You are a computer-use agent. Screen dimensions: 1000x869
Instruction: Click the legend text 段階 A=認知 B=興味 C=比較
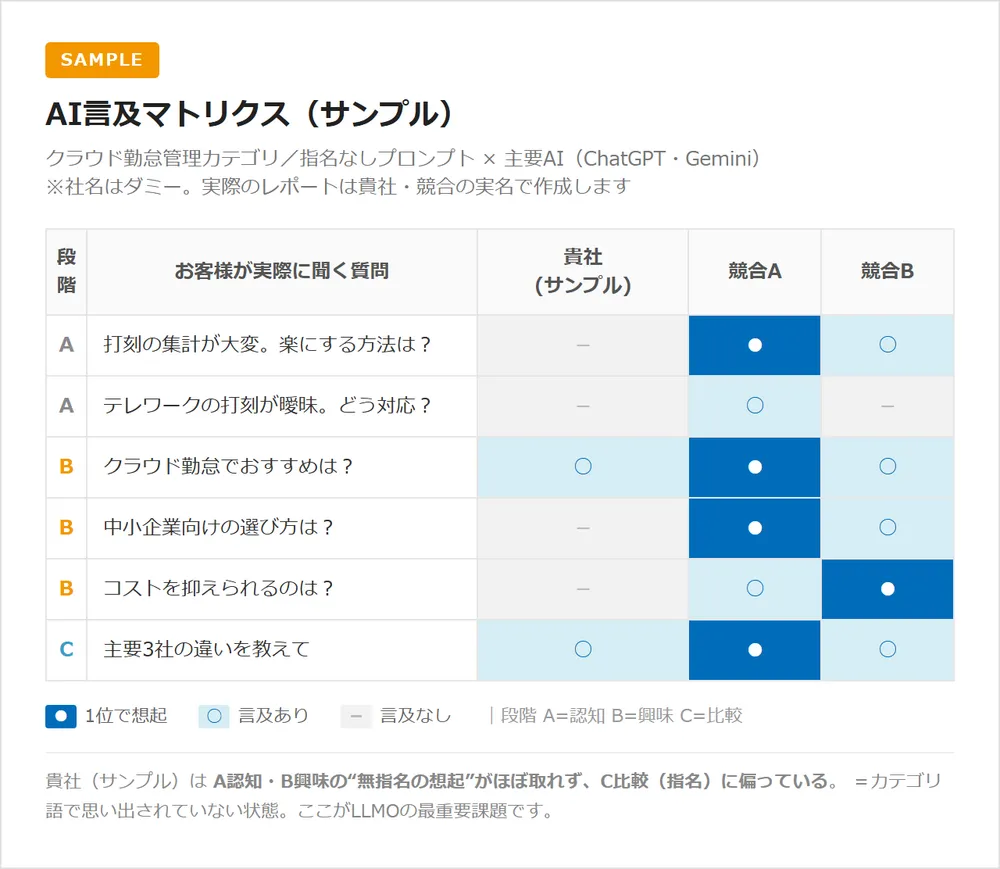click(x=622, y=715)
